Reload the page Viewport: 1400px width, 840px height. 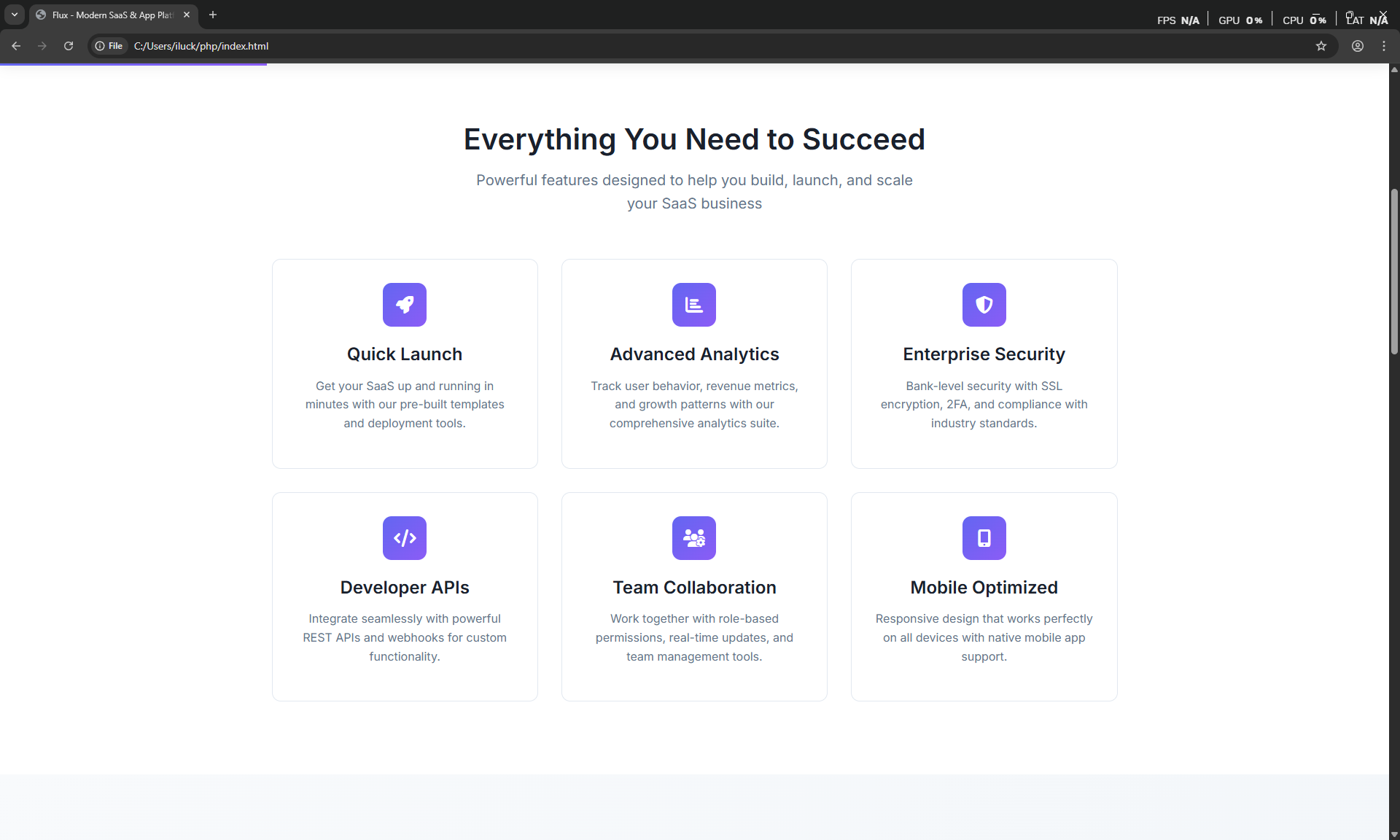point(69,46)
